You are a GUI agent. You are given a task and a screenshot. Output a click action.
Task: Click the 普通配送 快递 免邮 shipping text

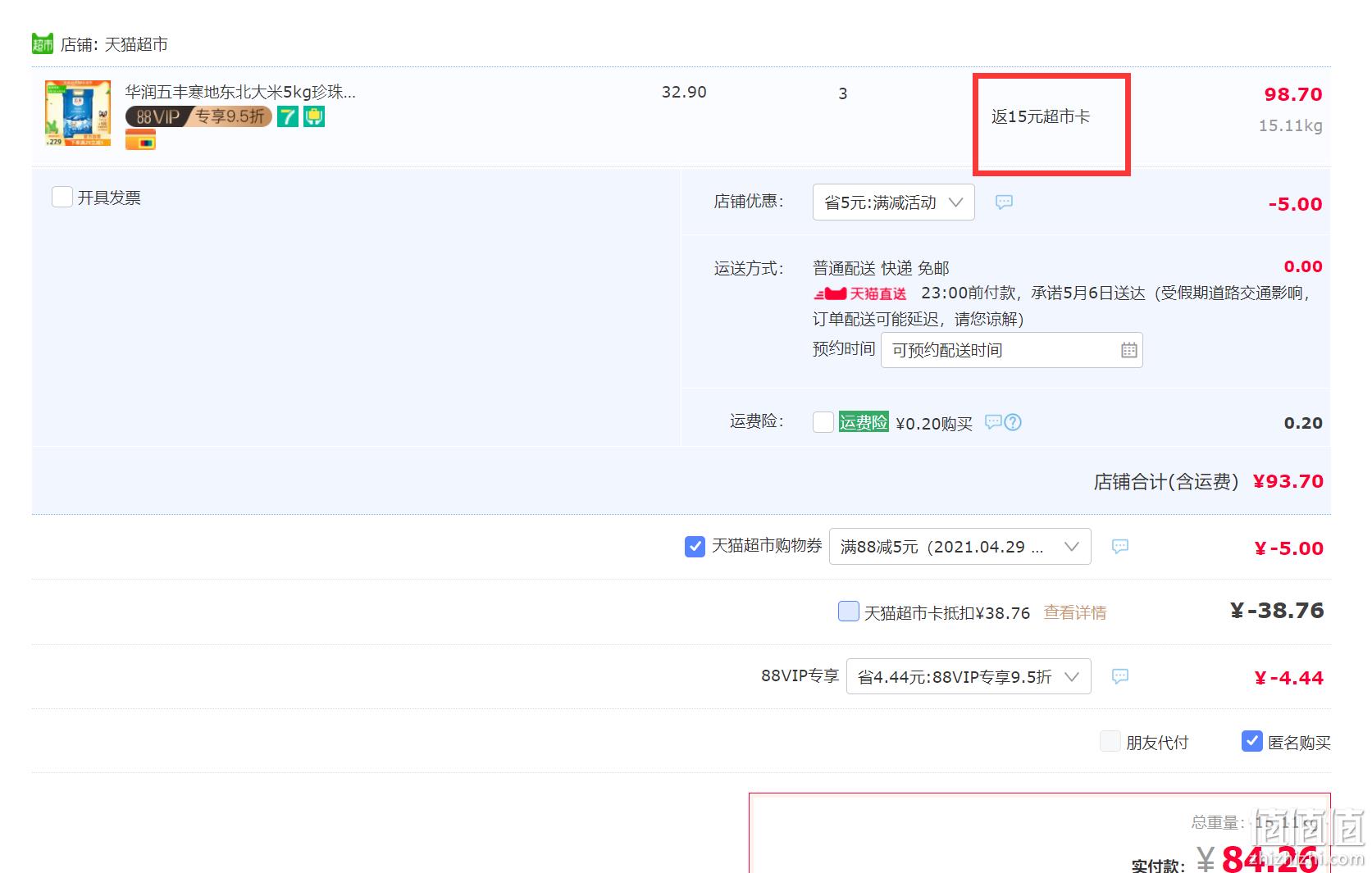pos(881,268)
